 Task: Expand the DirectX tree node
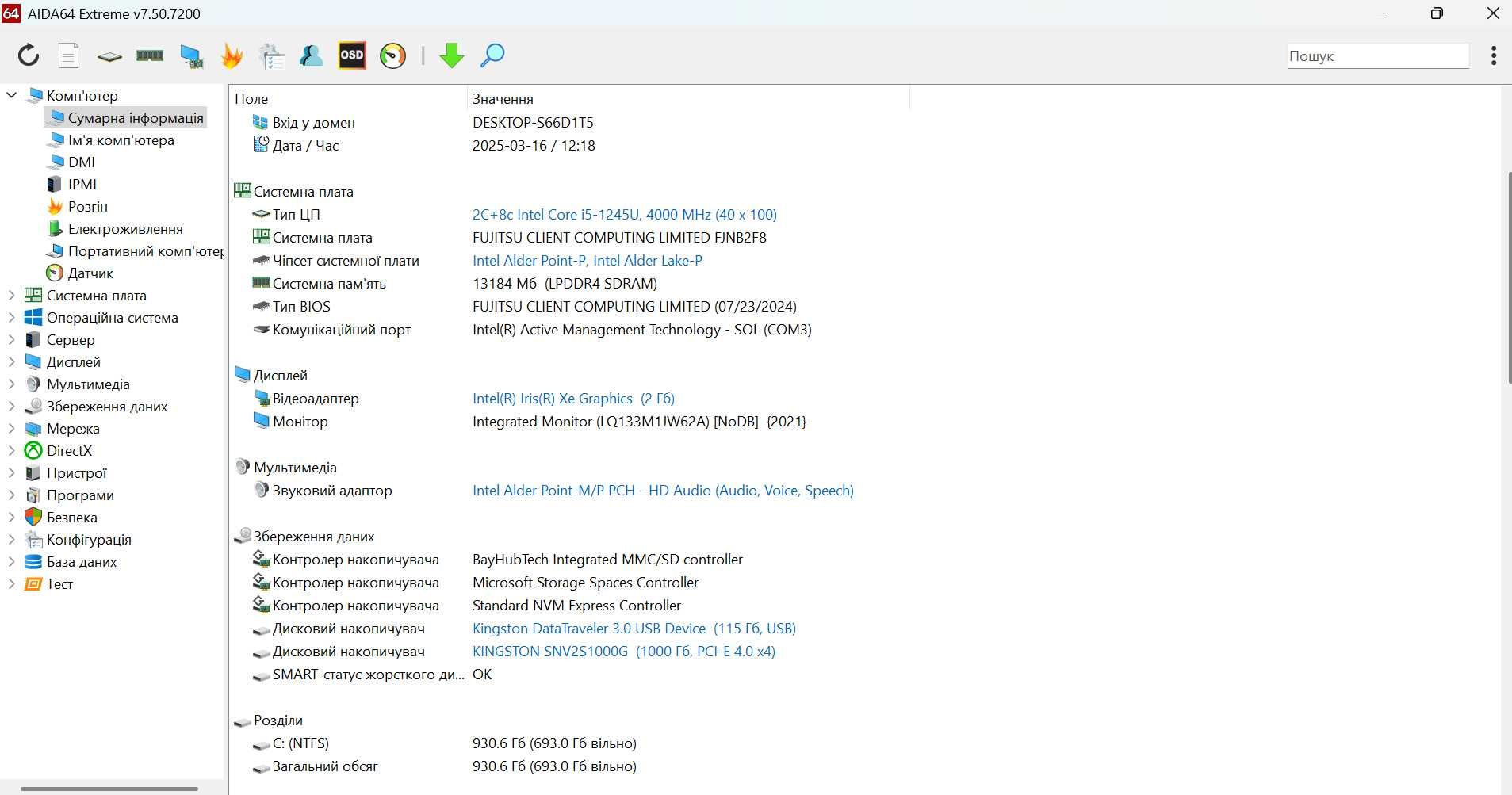[11, 450]
